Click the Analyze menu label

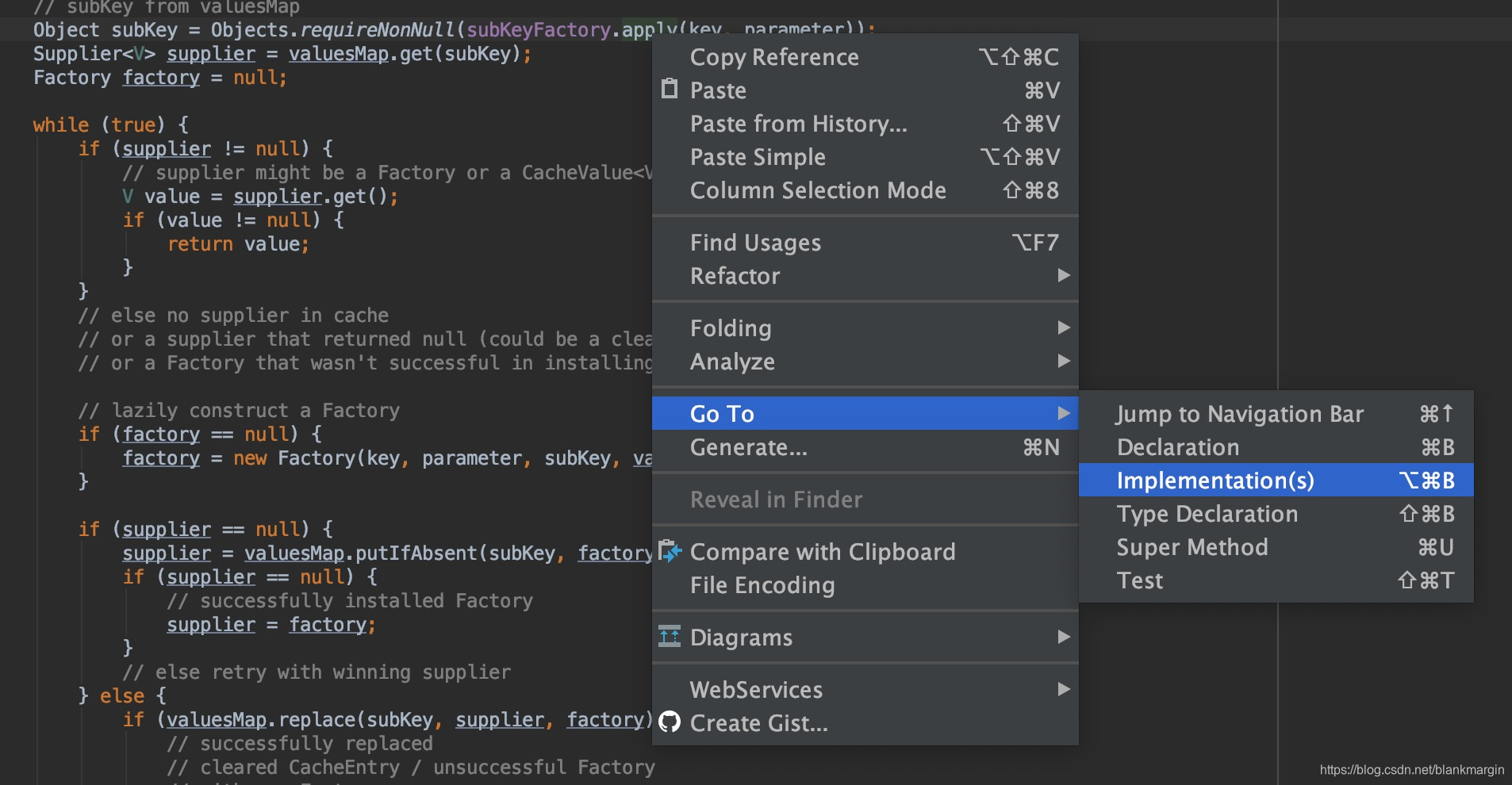click(x=732, y=362)
